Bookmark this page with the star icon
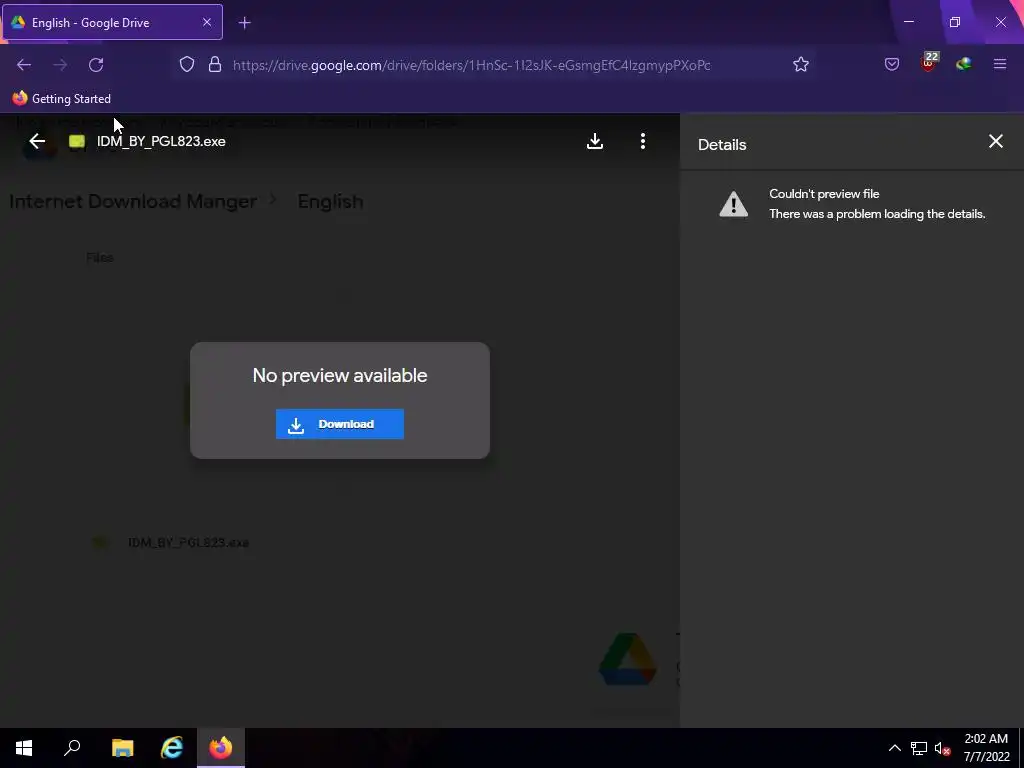 point(801,65)
